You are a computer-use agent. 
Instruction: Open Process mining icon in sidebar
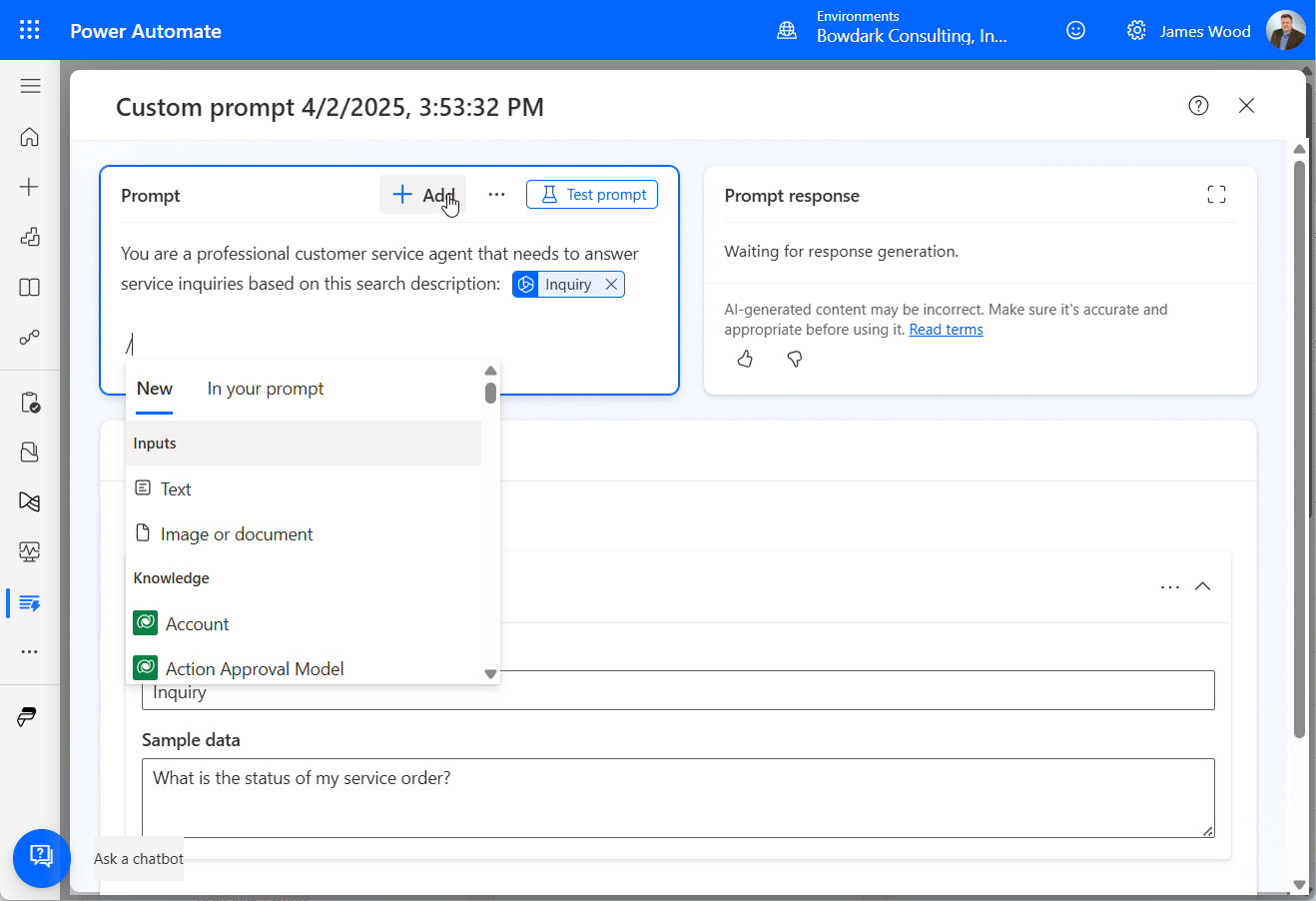[30, 501]
